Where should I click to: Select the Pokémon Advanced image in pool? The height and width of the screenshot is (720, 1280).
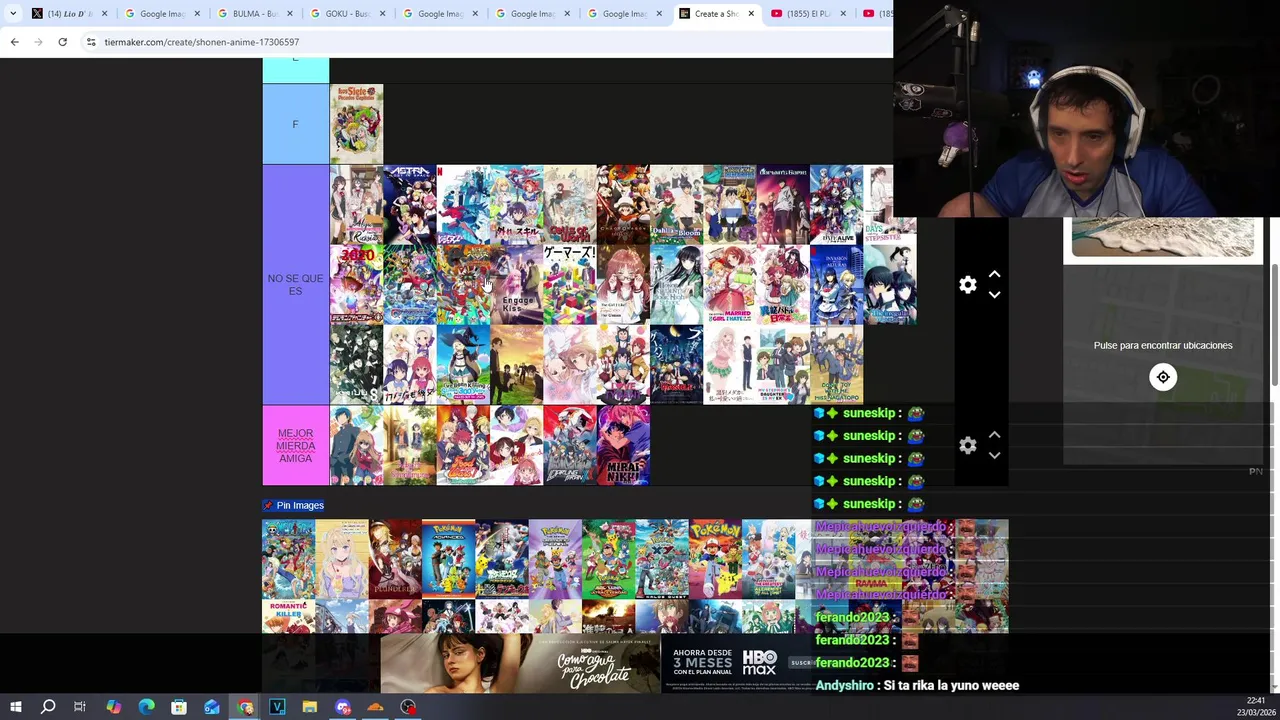[448, 559]
